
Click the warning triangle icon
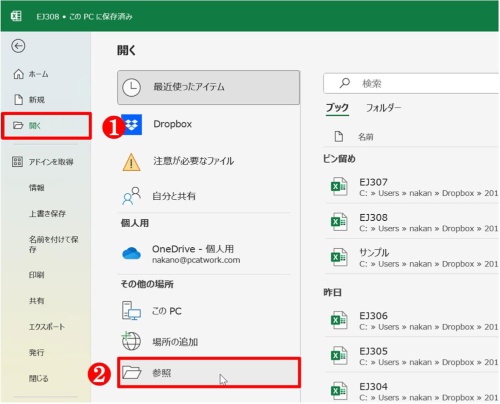tap(131, 162)
